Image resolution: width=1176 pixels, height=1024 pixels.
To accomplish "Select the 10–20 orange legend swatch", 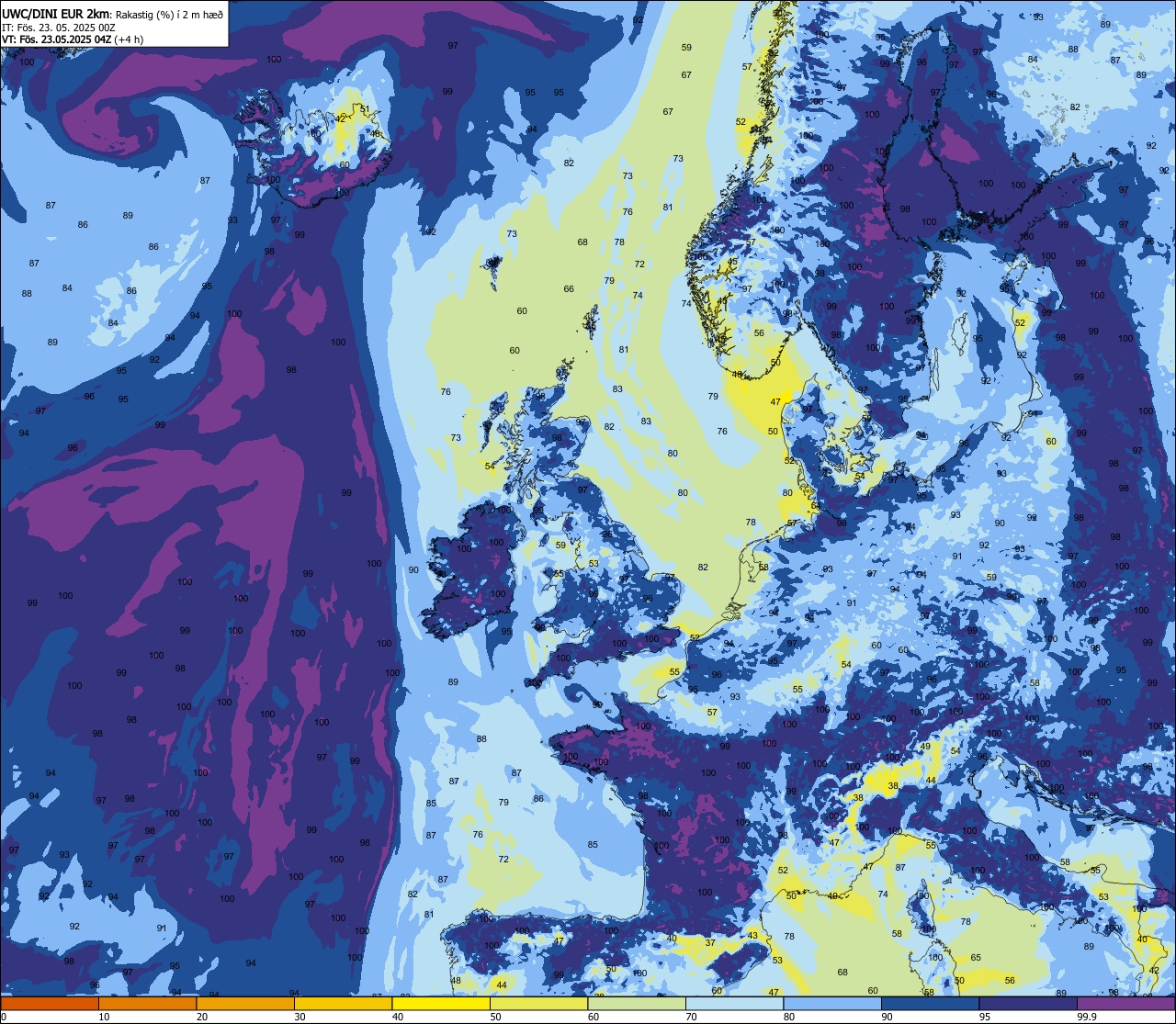I will 147,1003.
